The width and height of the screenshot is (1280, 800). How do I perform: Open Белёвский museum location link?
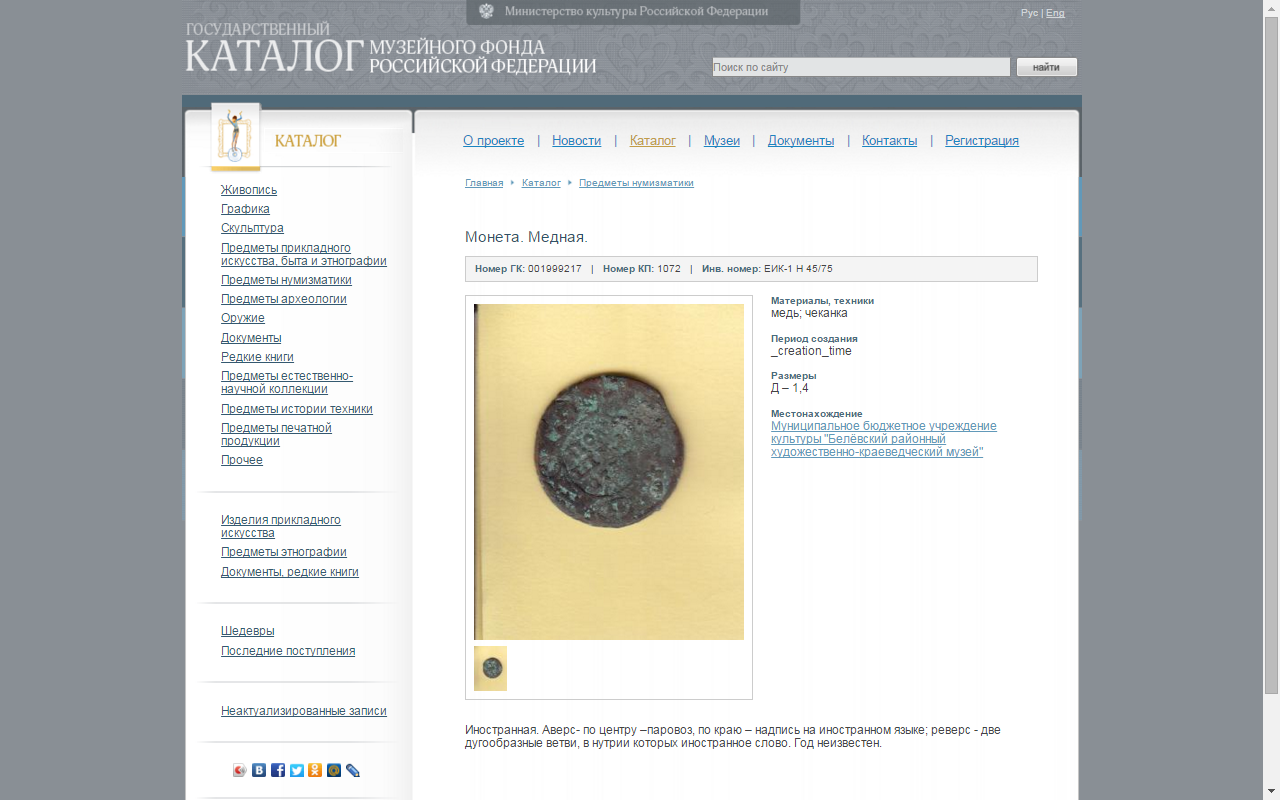point(883,439)
